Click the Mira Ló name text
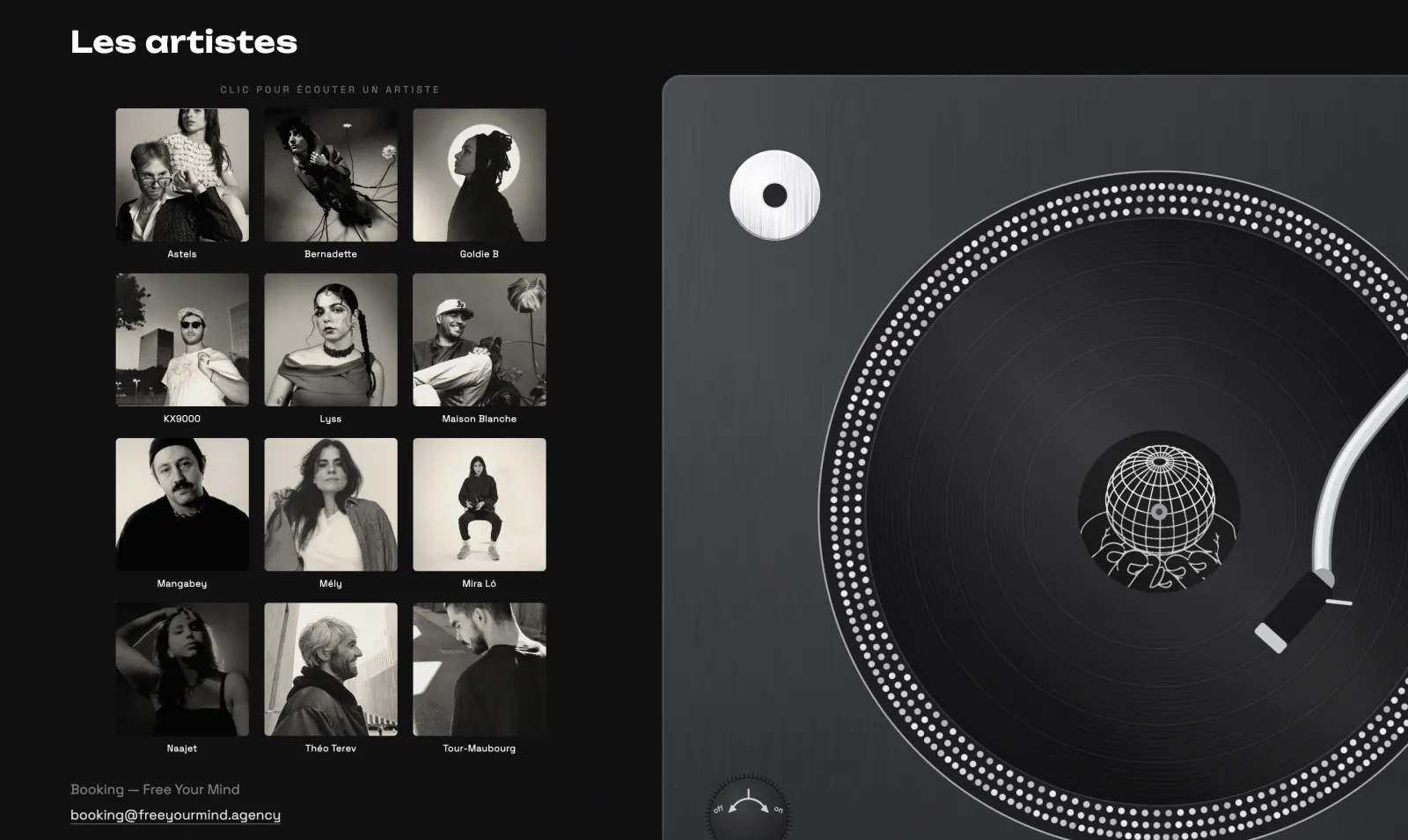 [x=480, y=583]
